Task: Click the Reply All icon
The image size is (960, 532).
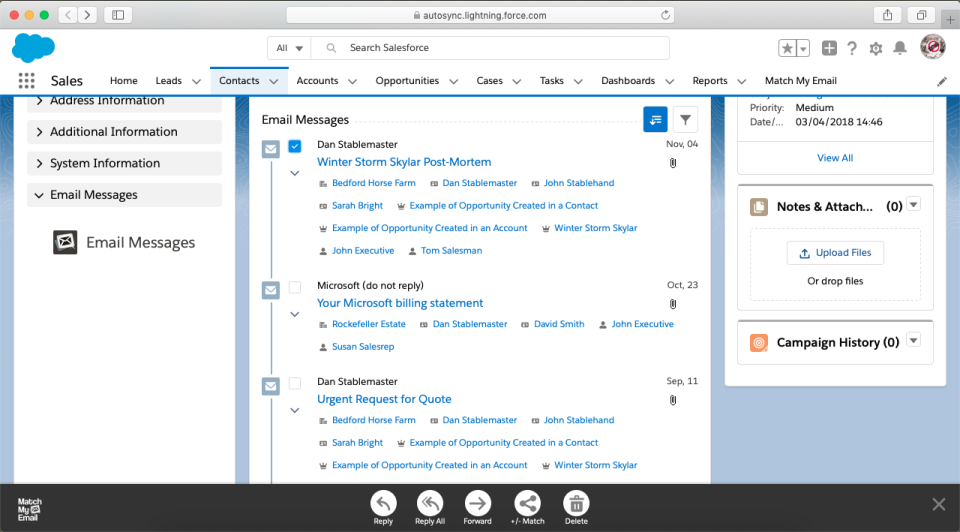Action: point(430,503)
